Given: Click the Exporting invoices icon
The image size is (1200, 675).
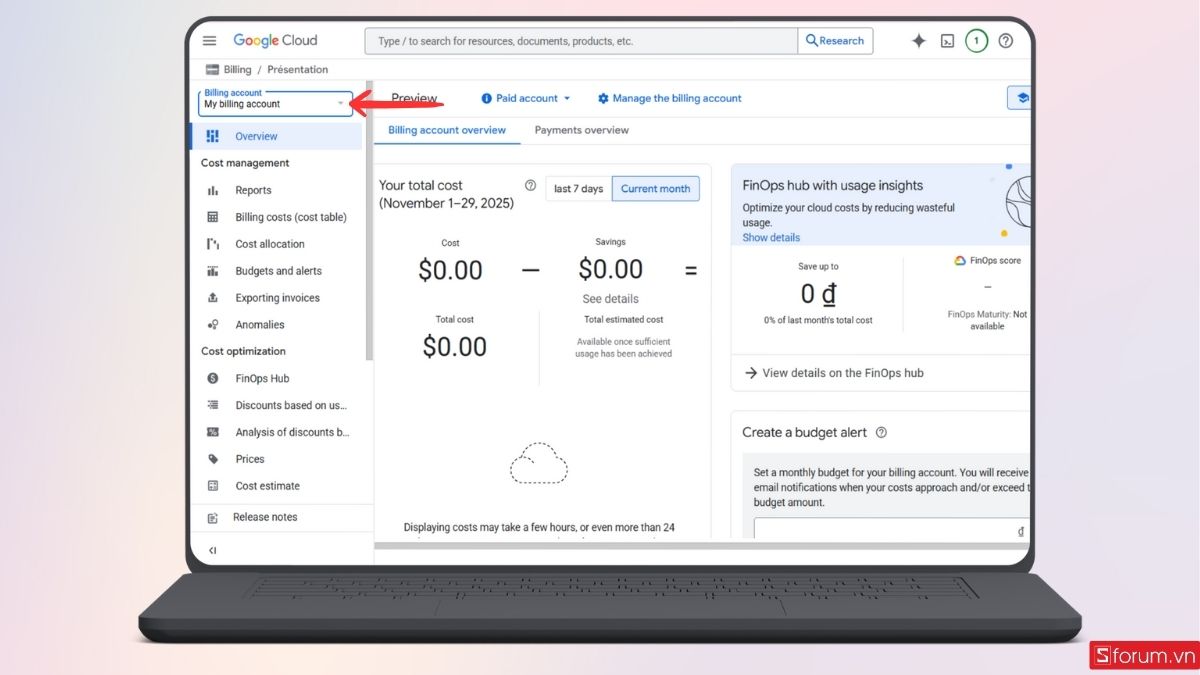Looking at the screenshot, I should [212, 298].
